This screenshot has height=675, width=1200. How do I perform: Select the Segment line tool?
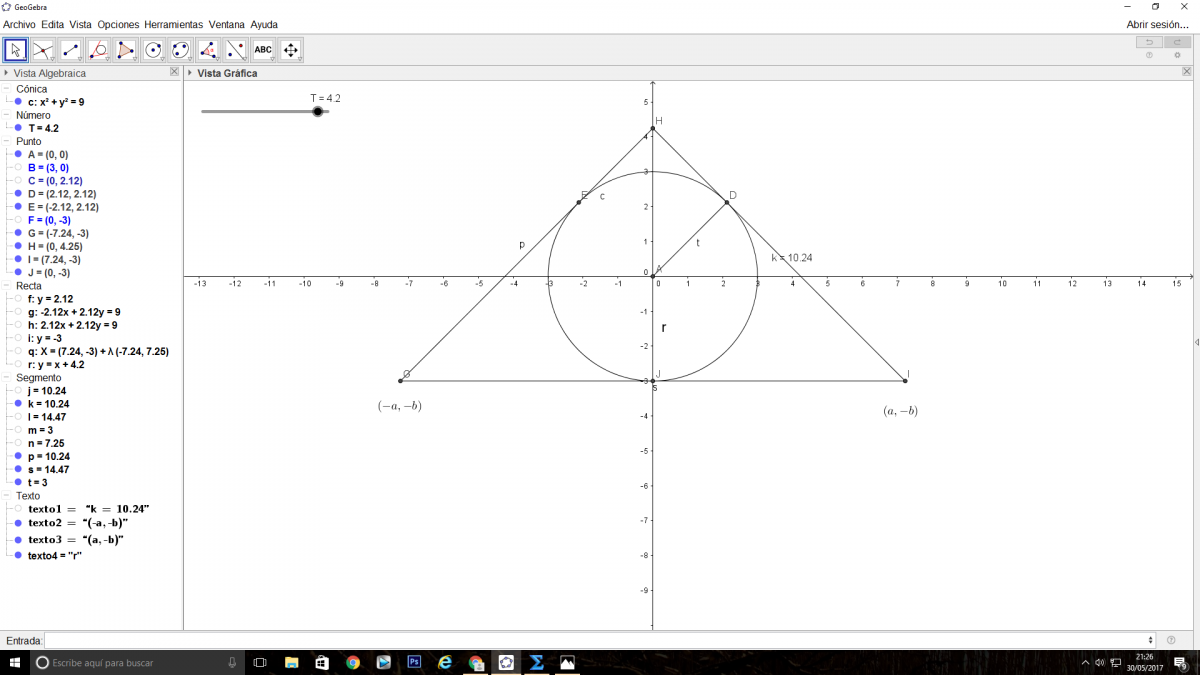71,49
